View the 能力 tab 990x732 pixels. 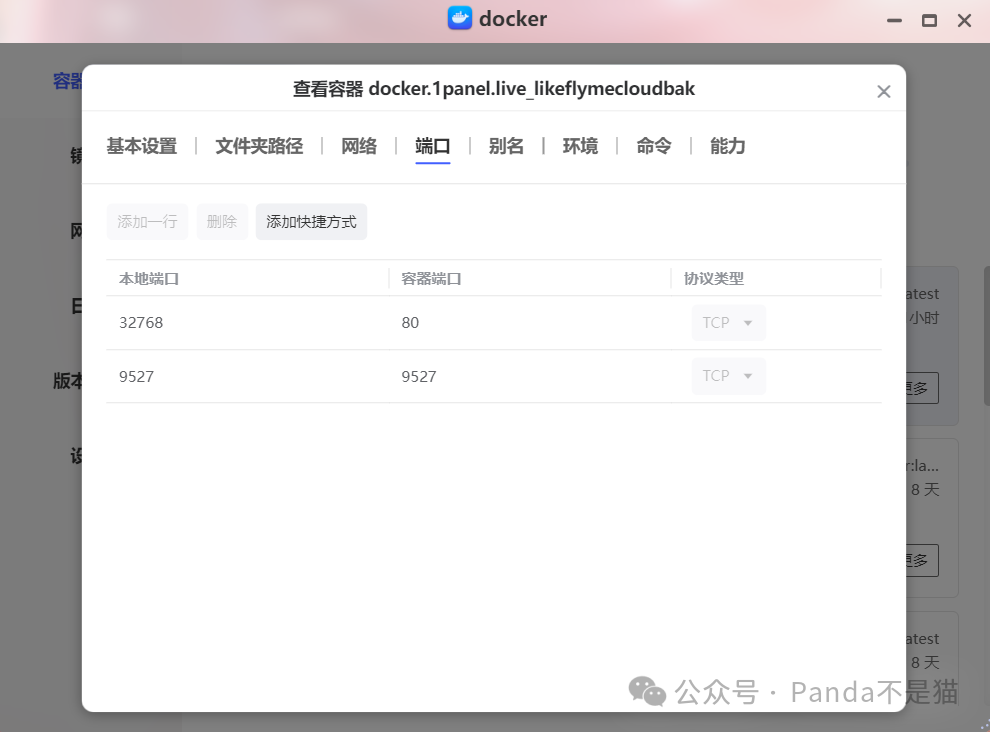click(x=727, y=146)
